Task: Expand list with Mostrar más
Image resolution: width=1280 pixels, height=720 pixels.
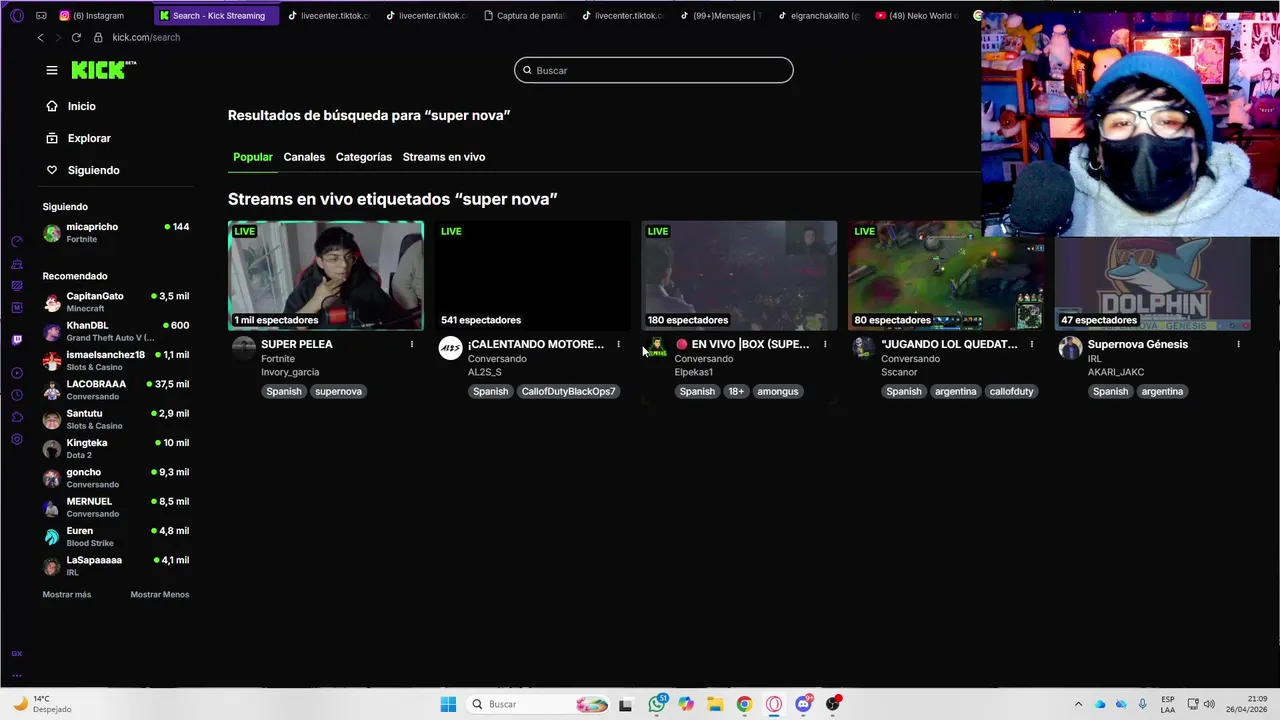Action: pos(67,595)
